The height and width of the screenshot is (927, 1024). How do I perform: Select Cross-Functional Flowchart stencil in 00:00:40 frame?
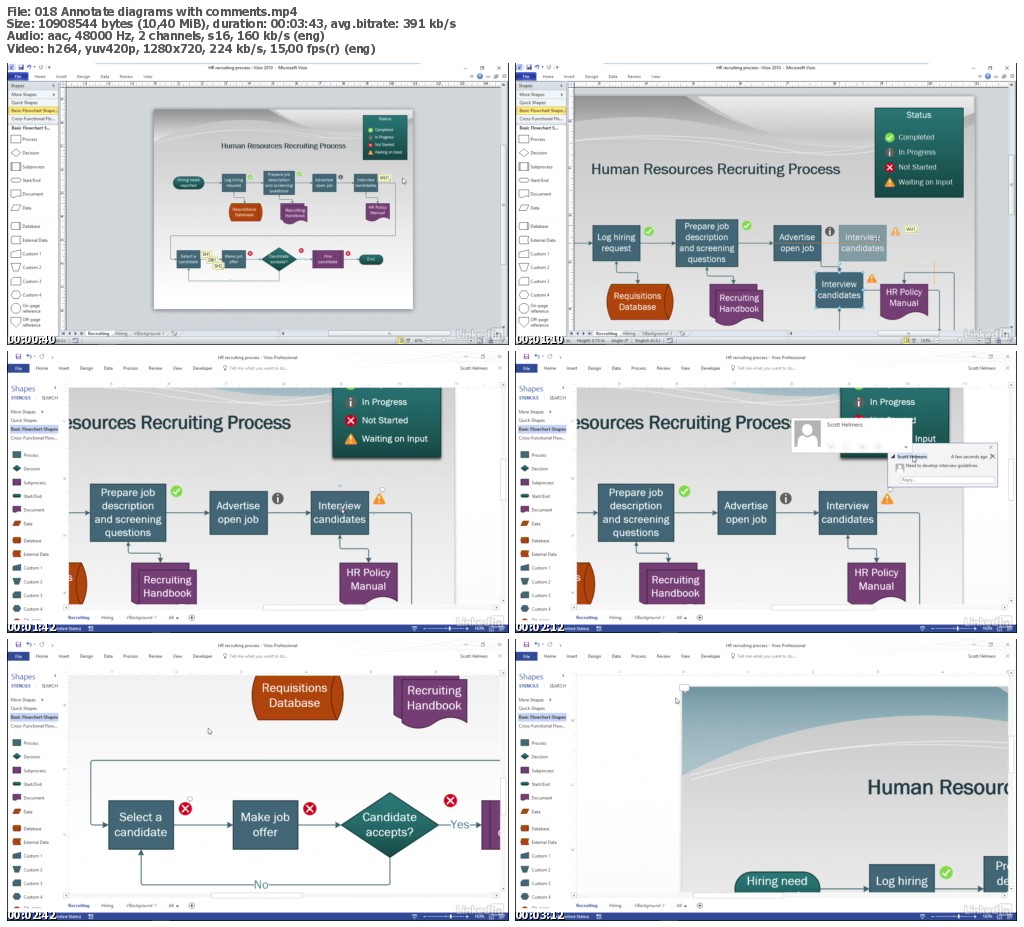33,119
